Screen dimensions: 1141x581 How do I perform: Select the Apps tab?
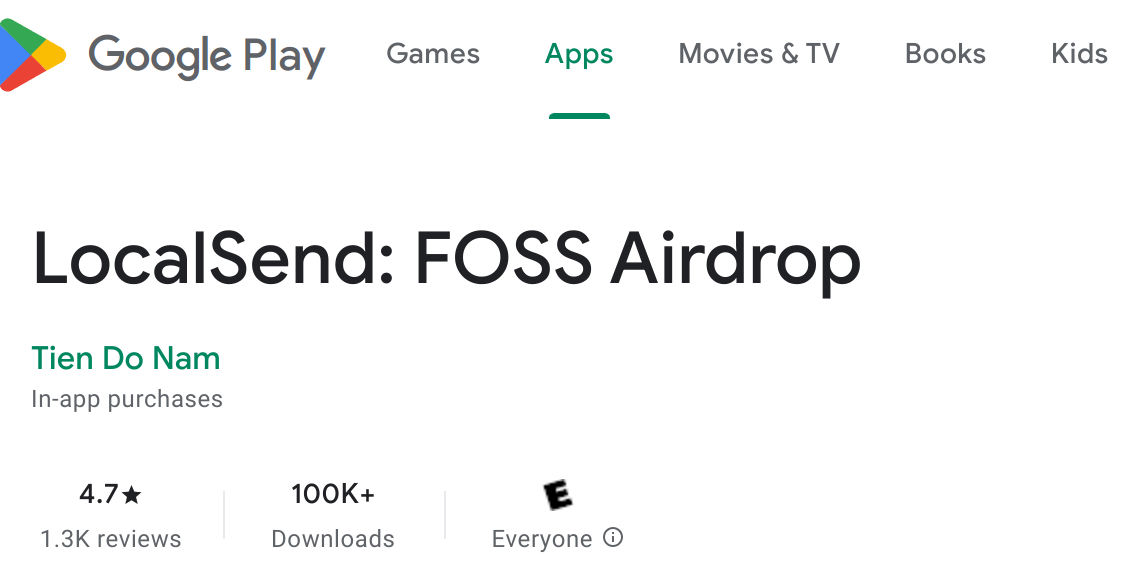point(579,54)
